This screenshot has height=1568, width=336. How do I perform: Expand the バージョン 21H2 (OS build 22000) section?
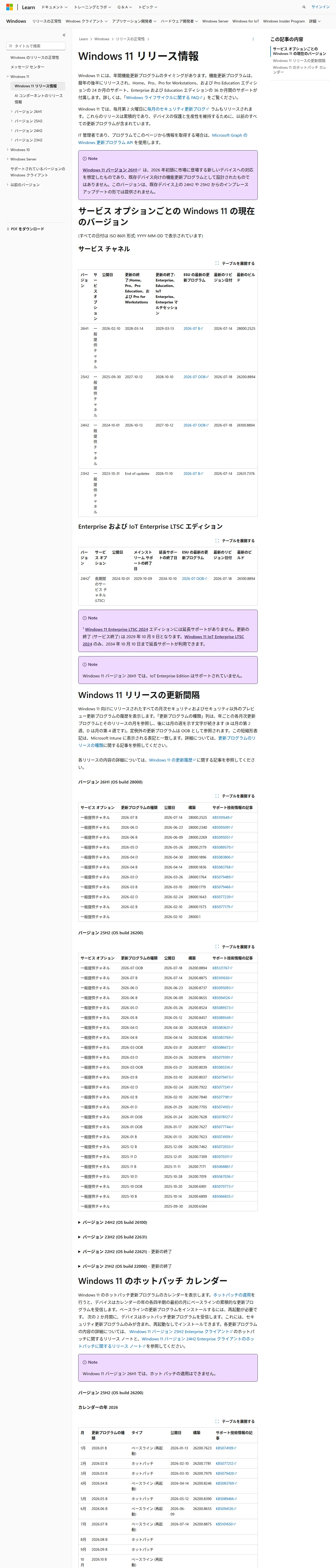(x=125, y=1266)
